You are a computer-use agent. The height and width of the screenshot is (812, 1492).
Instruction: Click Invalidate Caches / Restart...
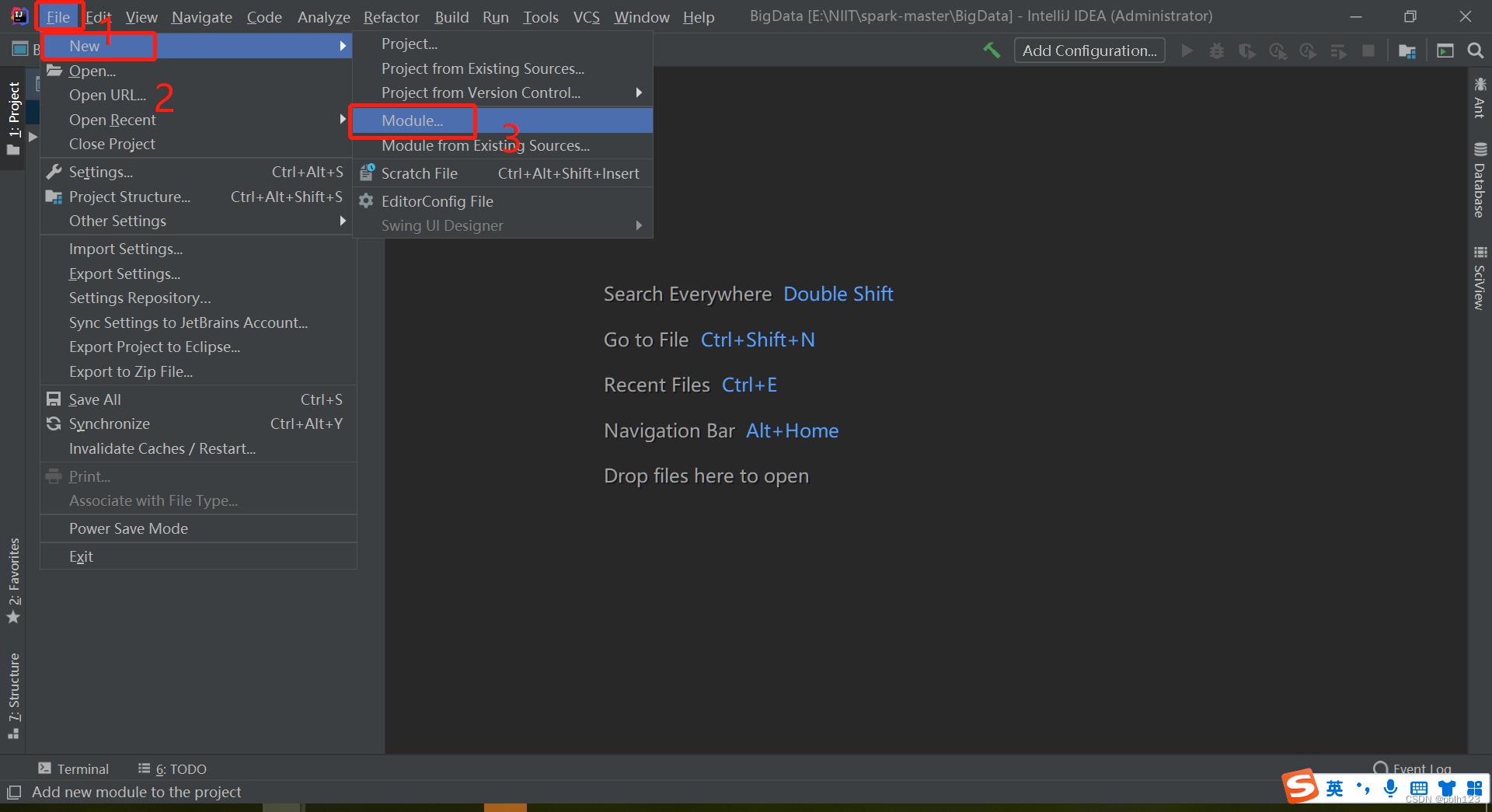(x=198, y=448)
